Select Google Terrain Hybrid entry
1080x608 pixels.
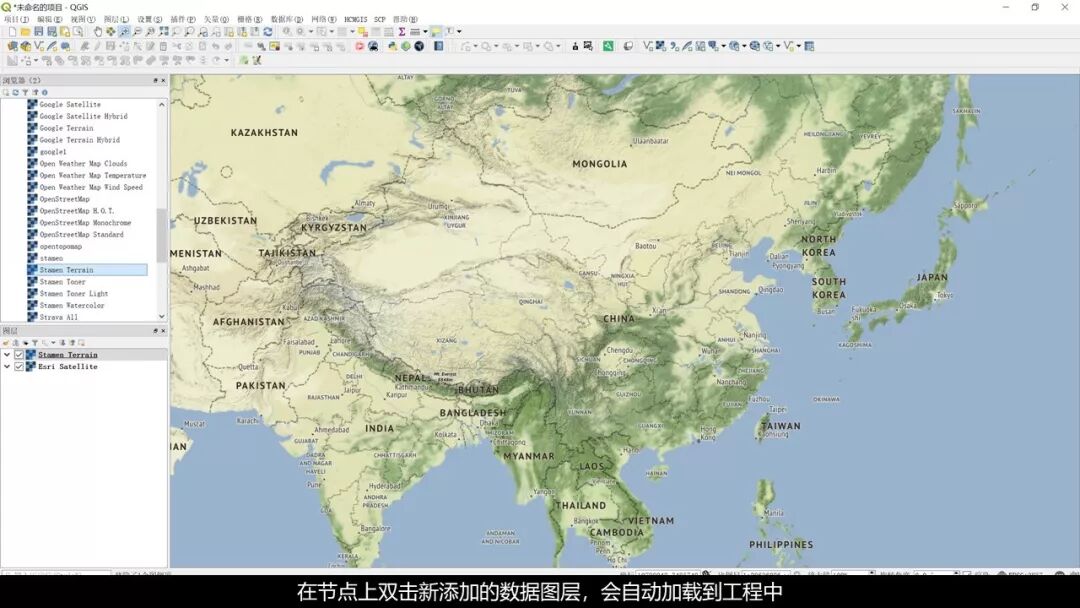pyautogui.click(x=79, y=140)
